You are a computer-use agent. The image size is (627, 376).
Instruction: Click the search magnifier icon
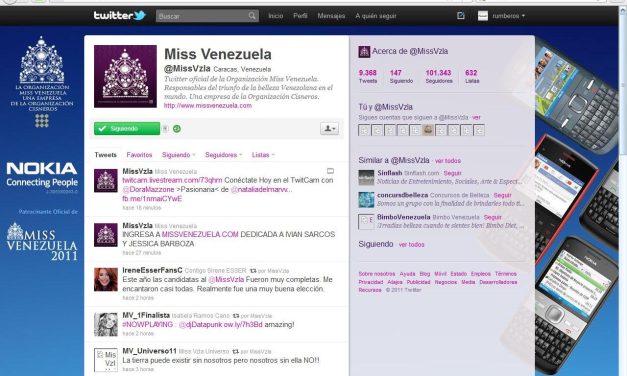click(x=252, y=16)
